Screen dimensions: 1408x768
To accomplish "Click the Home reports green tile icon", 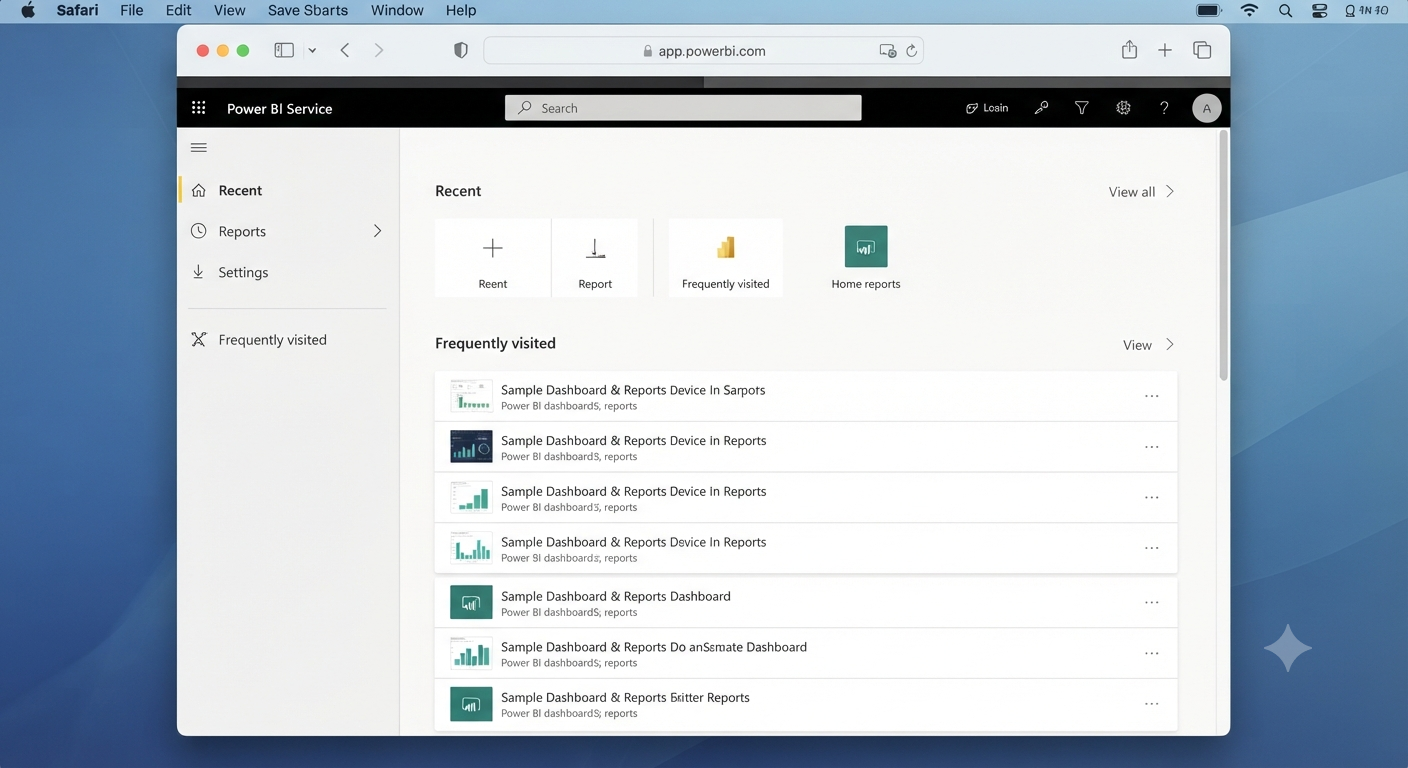I will coord(866,246).
